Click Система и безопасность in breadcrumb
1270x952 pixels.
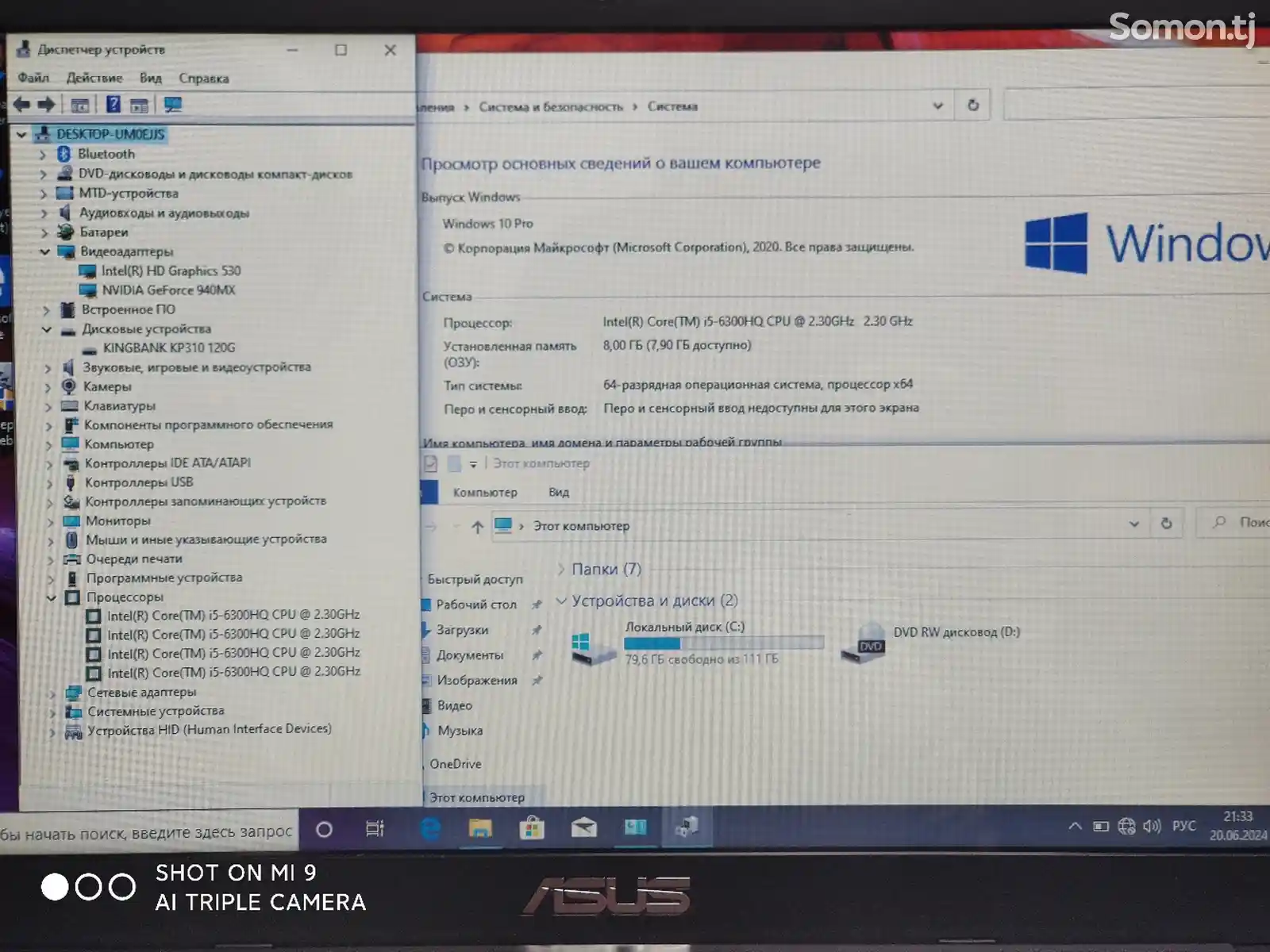pyautogui.click(x=551, y=106)
